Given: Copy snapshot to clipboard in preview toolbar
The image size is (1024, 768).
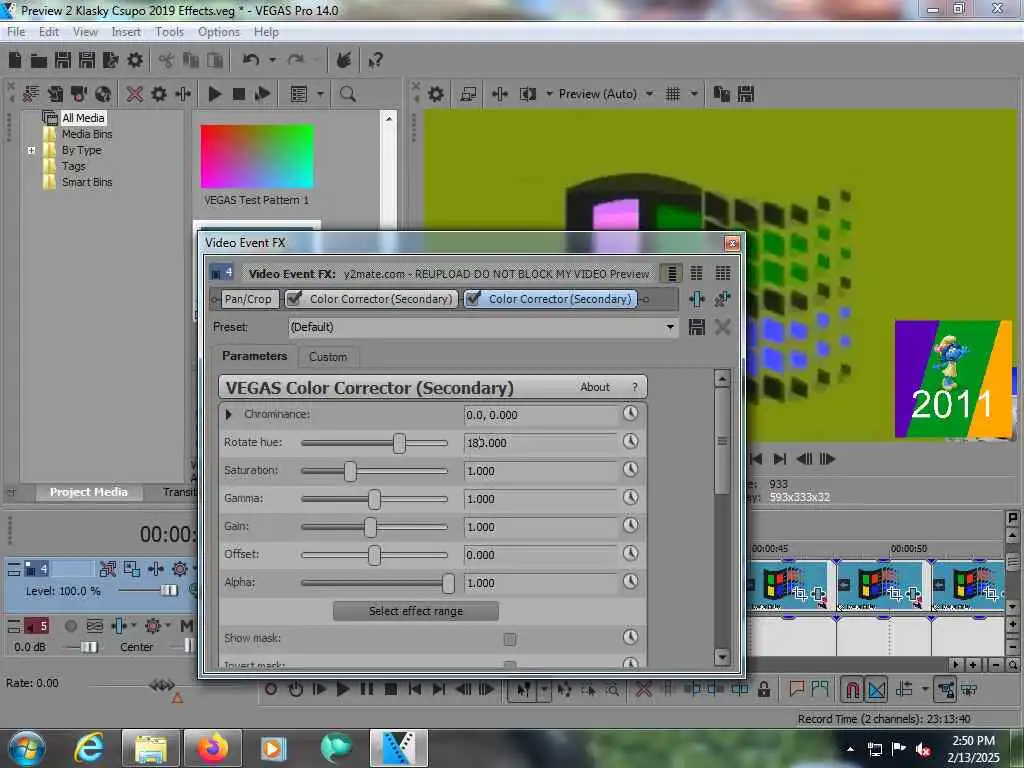Looking at the screenshot, I should (x=721, y=94).
